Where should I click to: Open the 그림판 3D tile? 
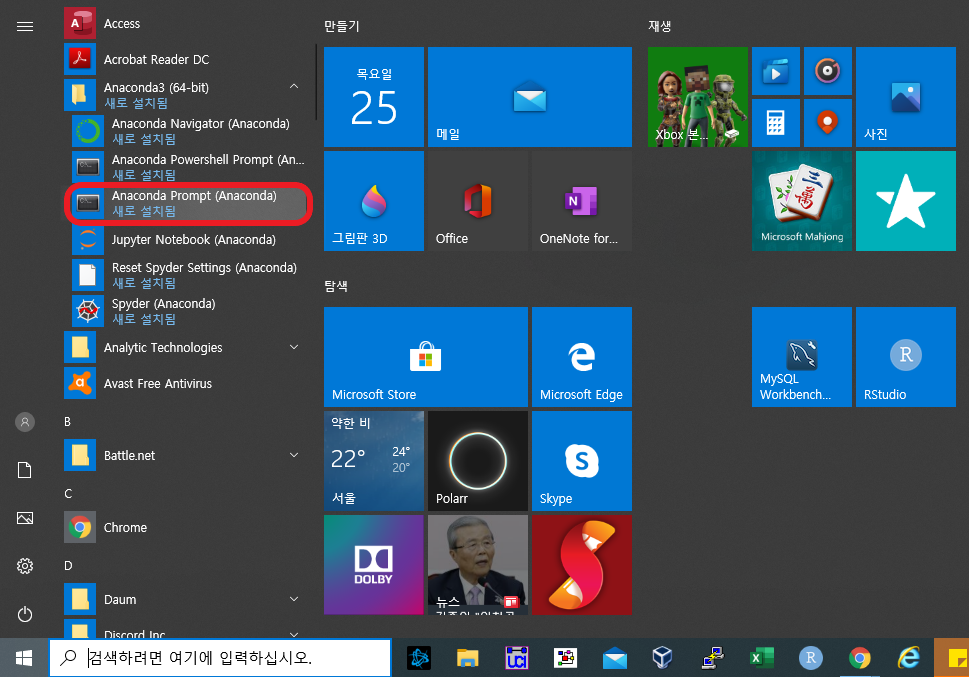[374, 201]
